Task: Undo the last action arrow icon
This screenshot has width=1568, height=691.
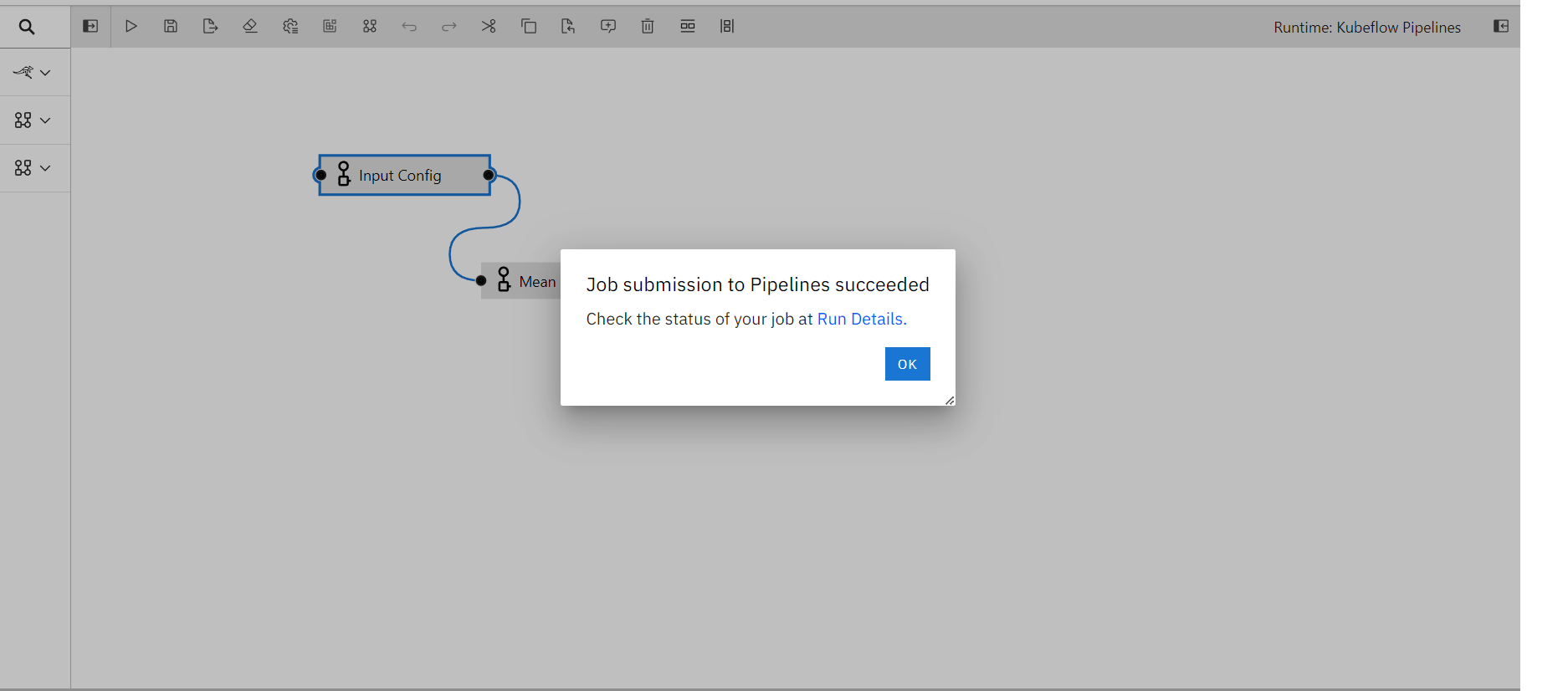Action: click(x=409, y=26)
